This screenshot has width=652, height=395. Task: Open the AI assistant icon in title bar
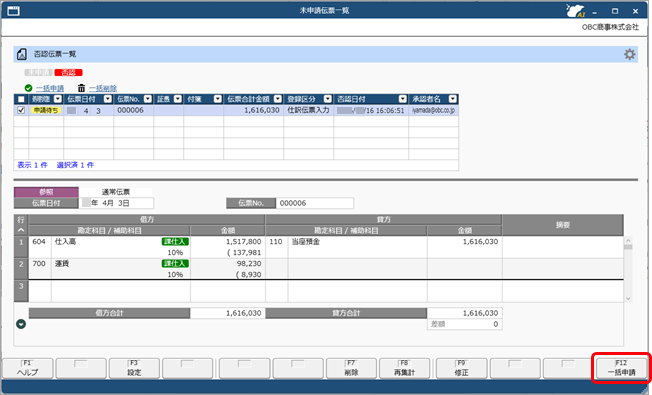575,10
